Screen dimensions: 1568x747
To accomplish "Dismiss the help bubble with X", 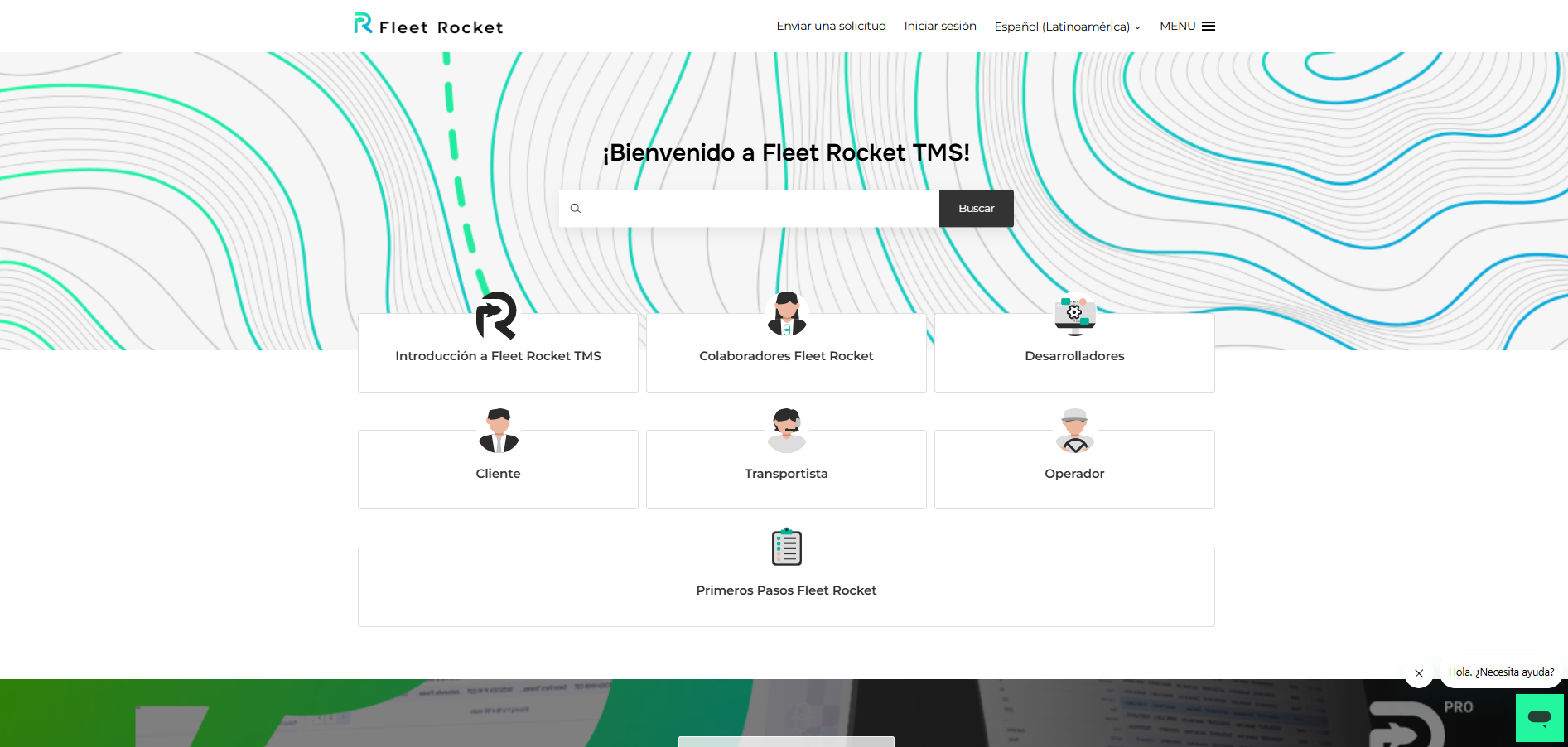I will pos(1419,673).
